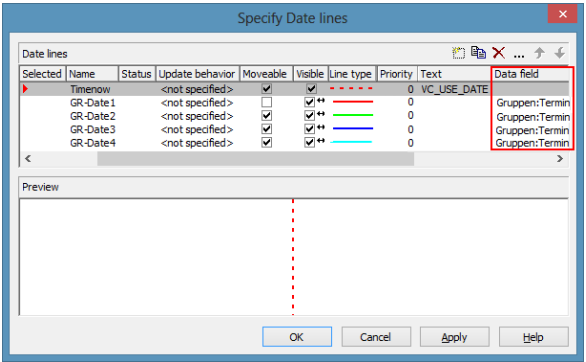The height and width of the screenshot is (362, 586).
Task: Click the Moveable column header
Action: 266,74
